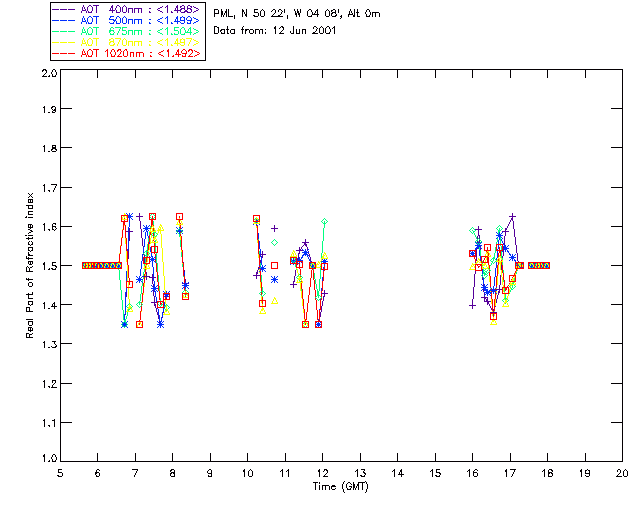Click the 1.2 y-axis tick label
This screenshot has width=640, height=512.
(x=49, y=384)
